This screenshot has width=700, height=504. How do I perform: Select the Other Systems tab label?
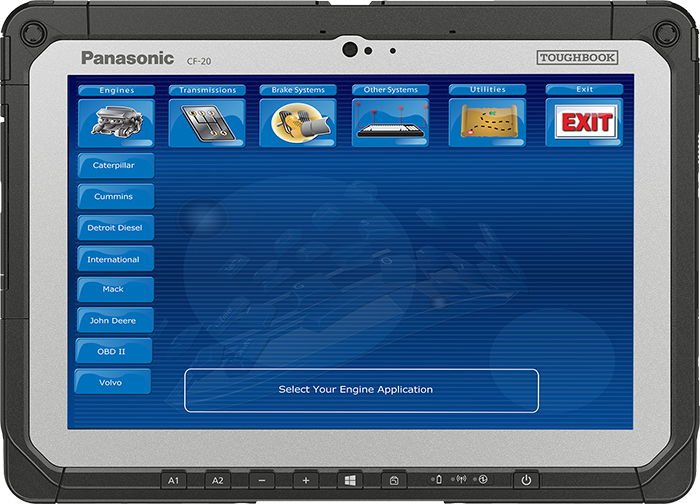[391, 90]
